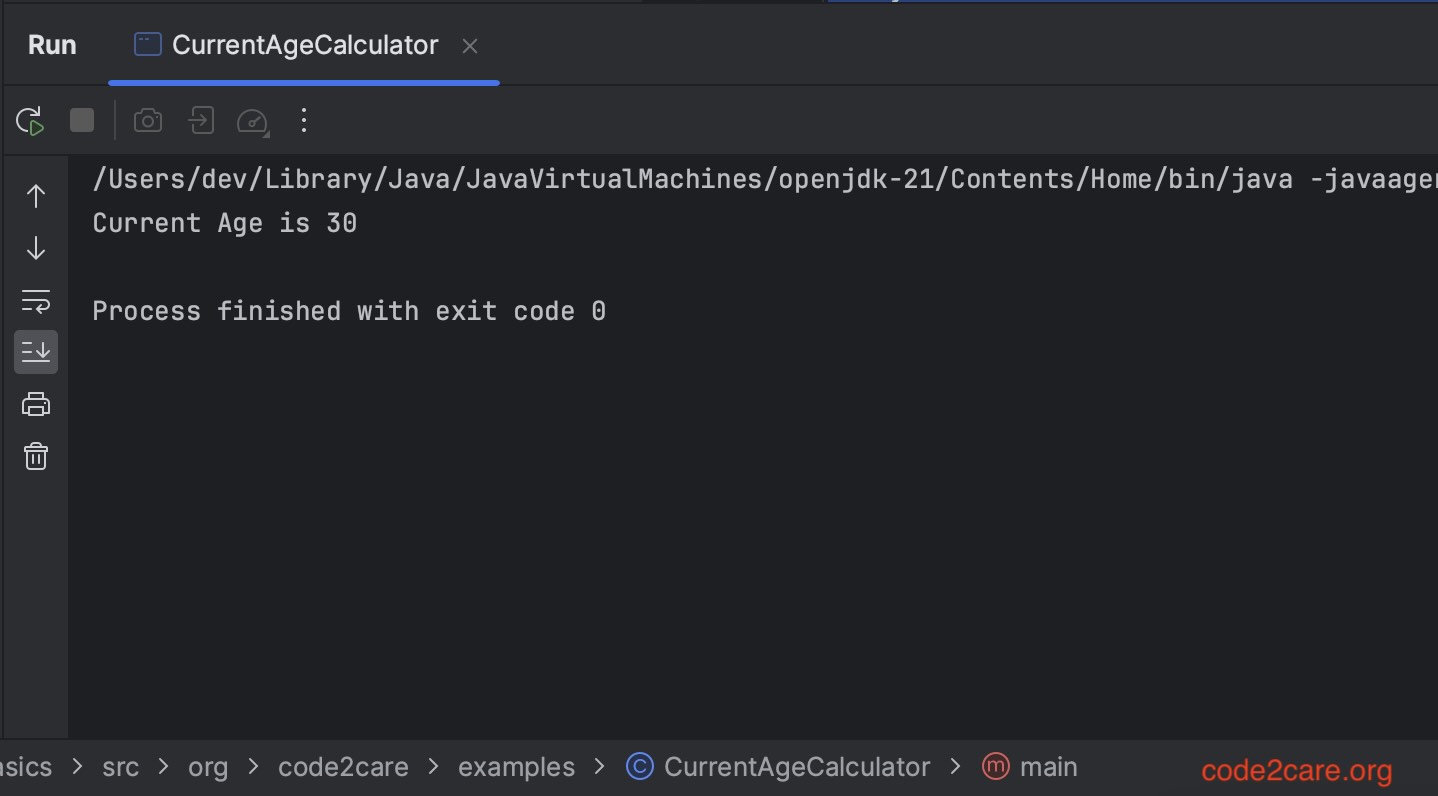This screenshot has height=796, width=1438.
Task: Click the method icon beside main breadcrumb
Action: (996, 766)
